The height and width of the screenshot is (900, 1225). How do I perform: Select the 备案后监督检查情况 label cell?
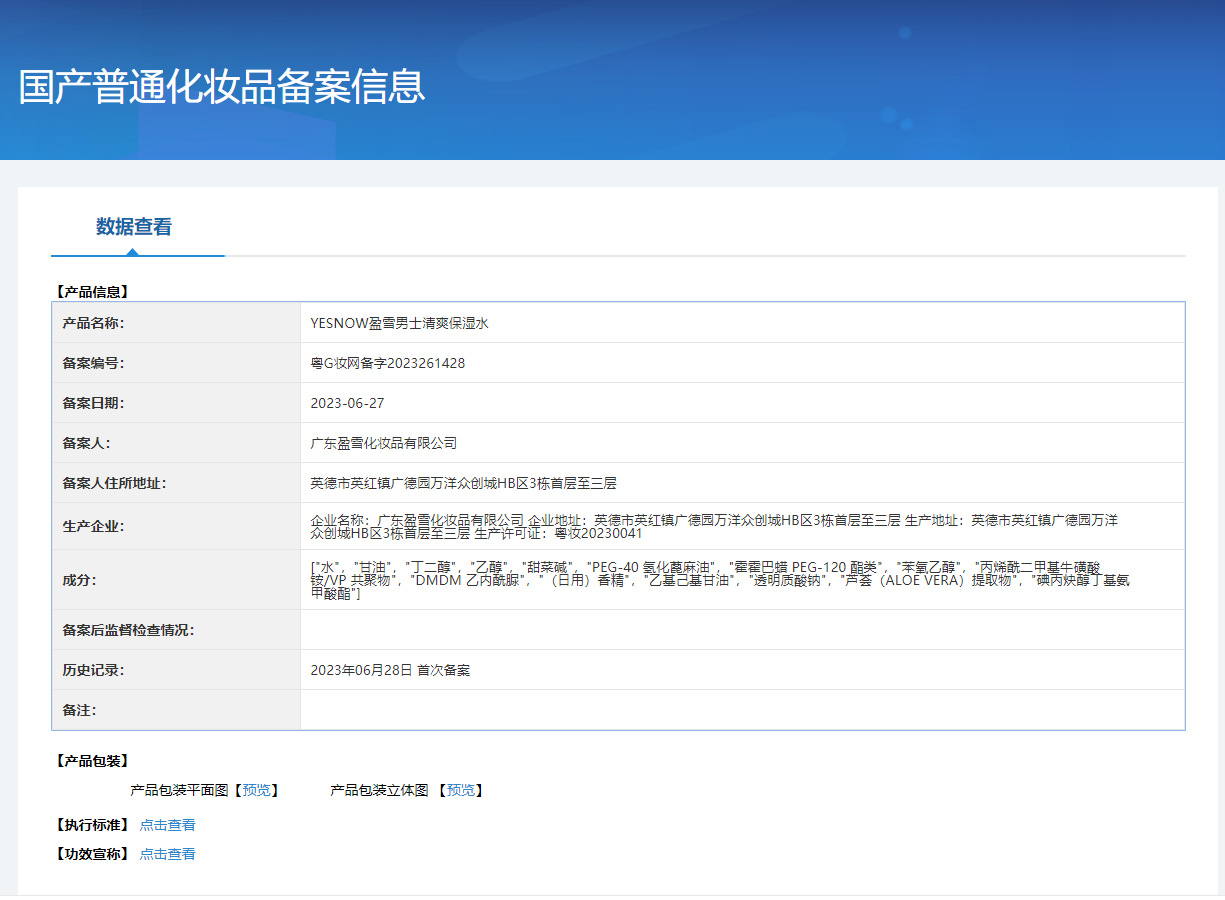[176, 630]
